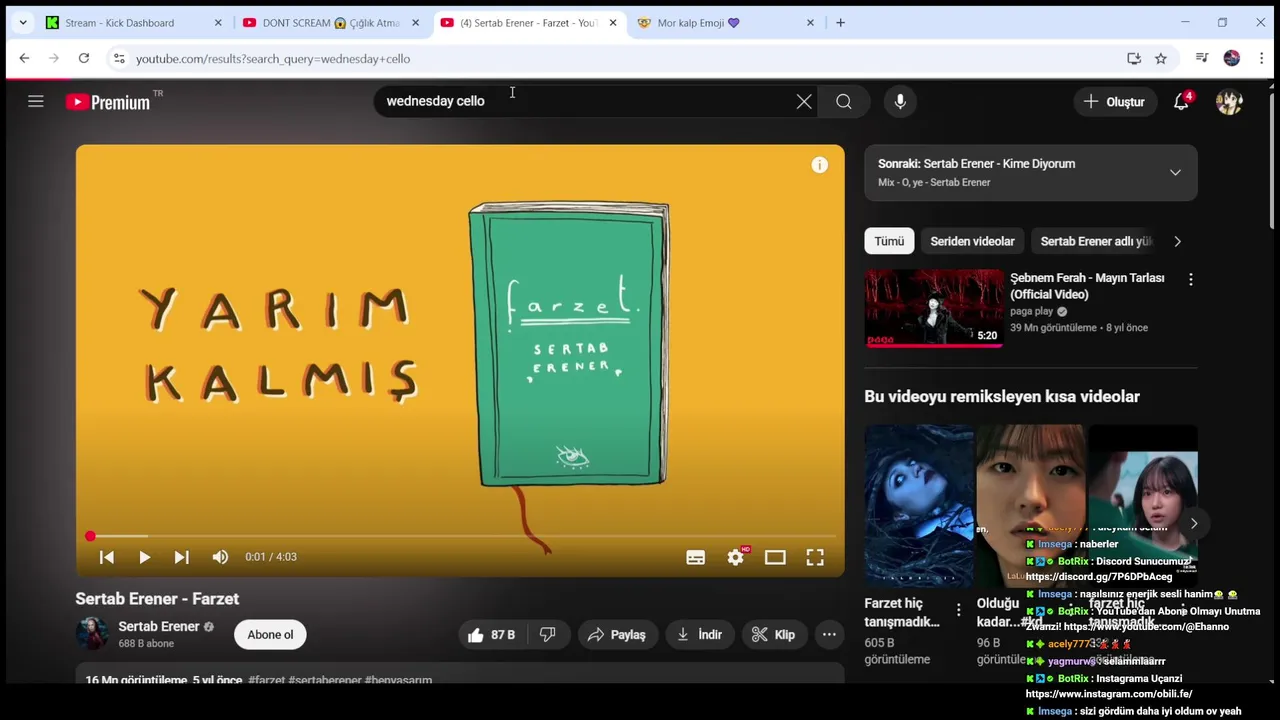Switch to Mor kalp Emoji tab
Viewport: 1280px width, 720px height.
[x=725, y=23]
